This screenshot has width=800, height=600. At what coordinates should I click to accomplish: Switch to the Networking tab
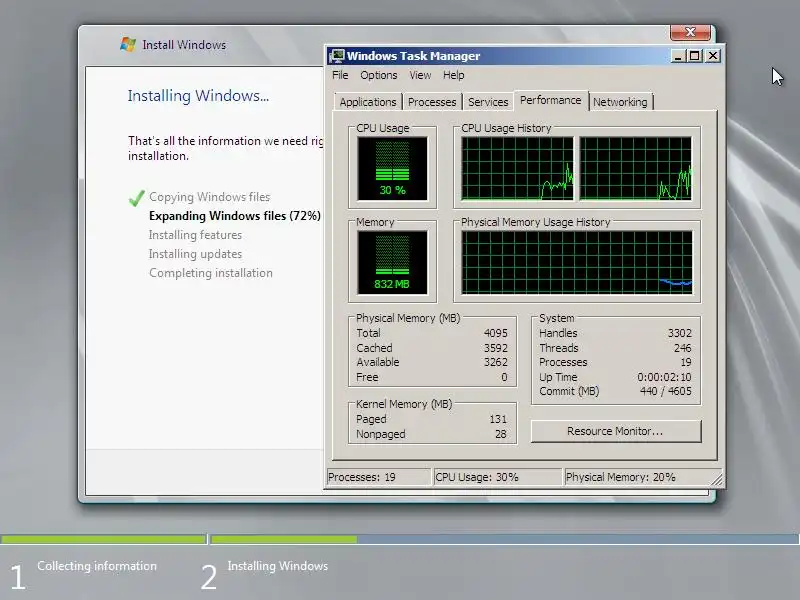pyautogui.click(x=620, y=102)
